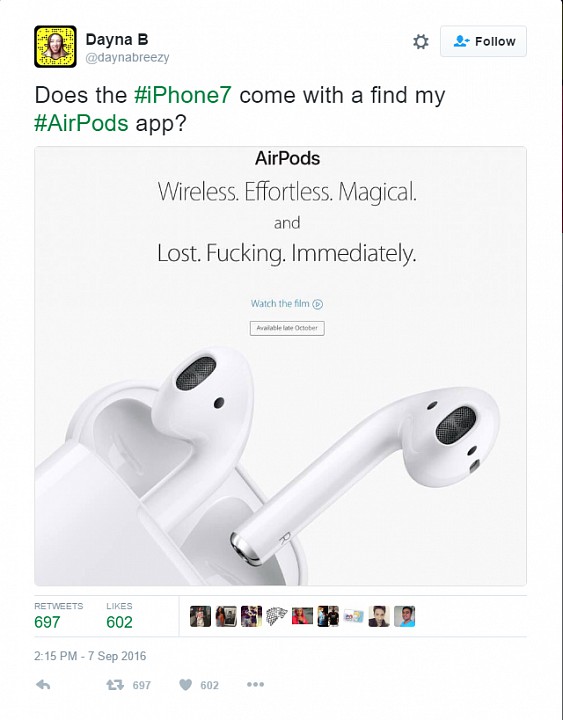Open the three-dot more options menu

[x=255, y=684]
